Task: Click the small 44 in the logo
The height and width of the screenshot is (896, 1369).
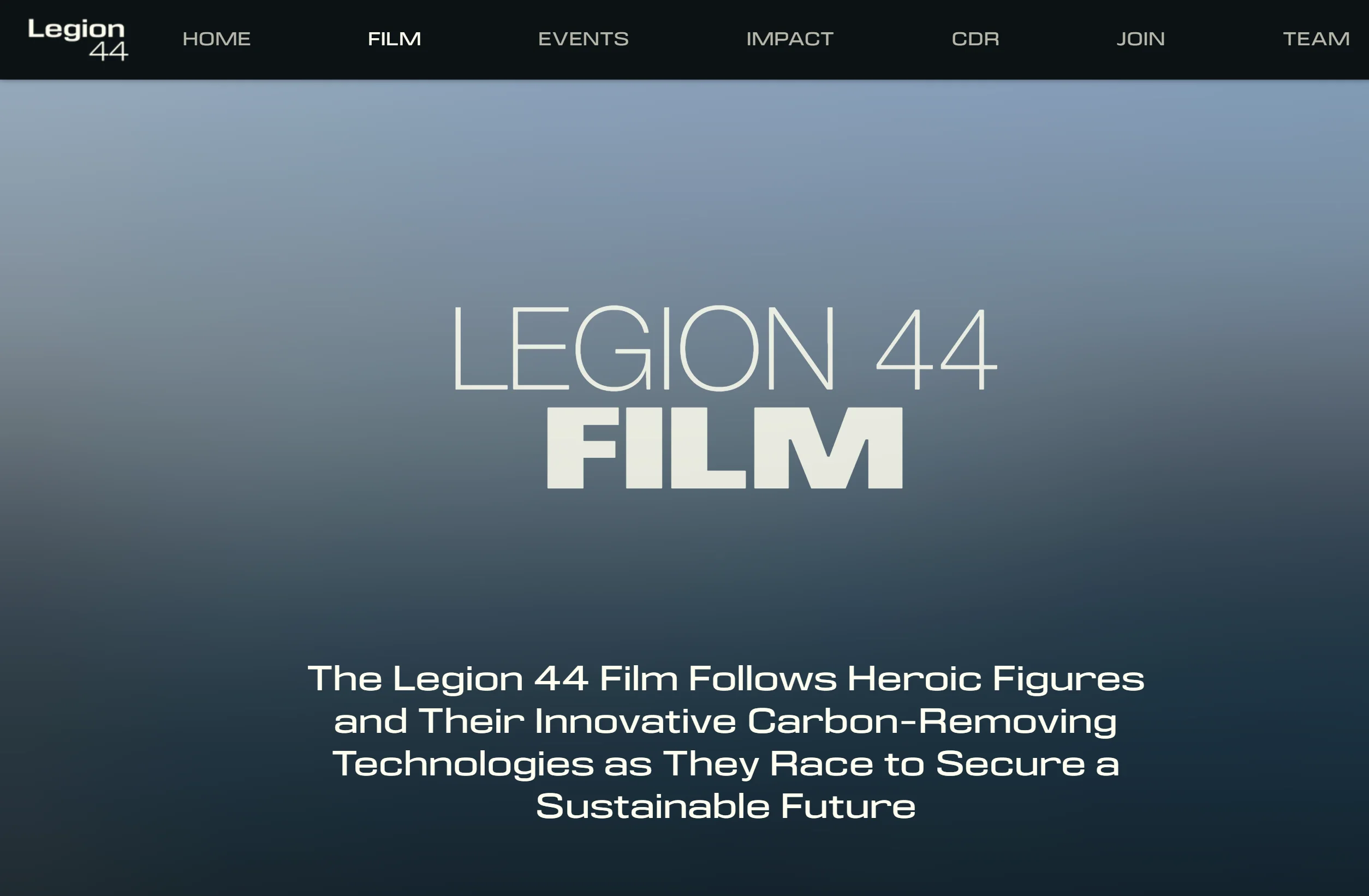Action: click(109, 51)
